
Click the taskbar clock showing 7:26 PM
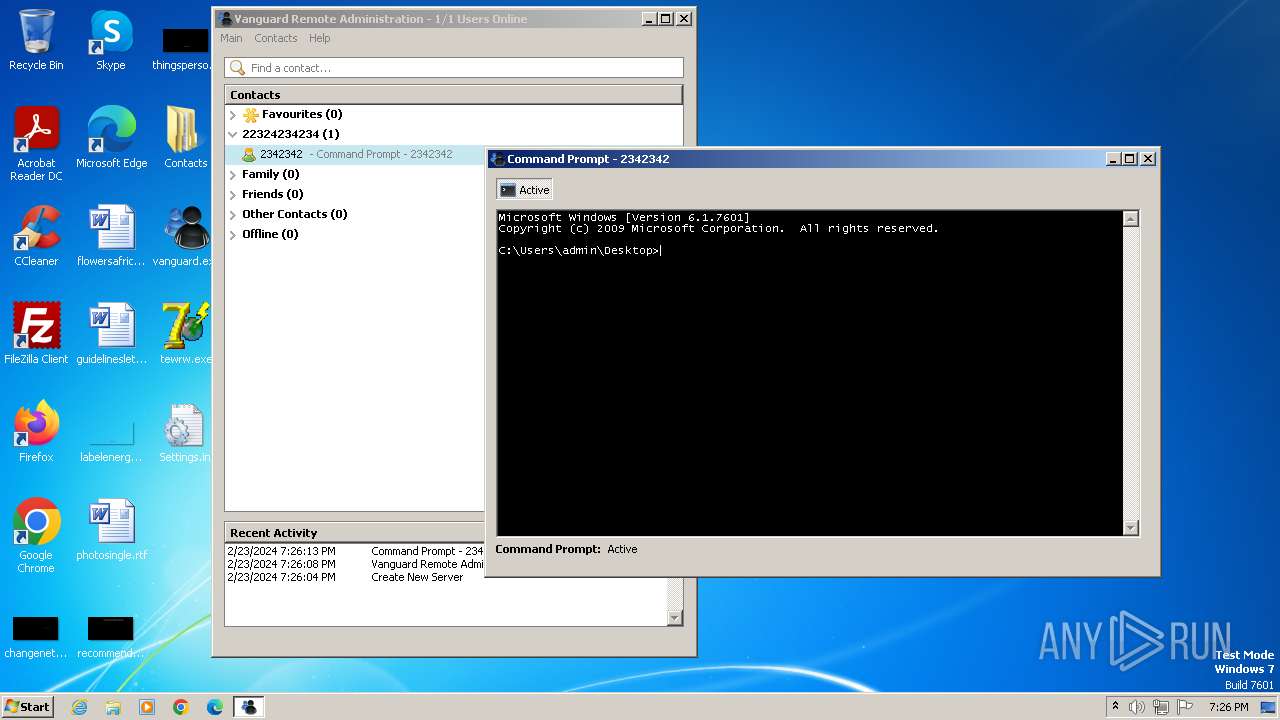(x=1228, y=707)
